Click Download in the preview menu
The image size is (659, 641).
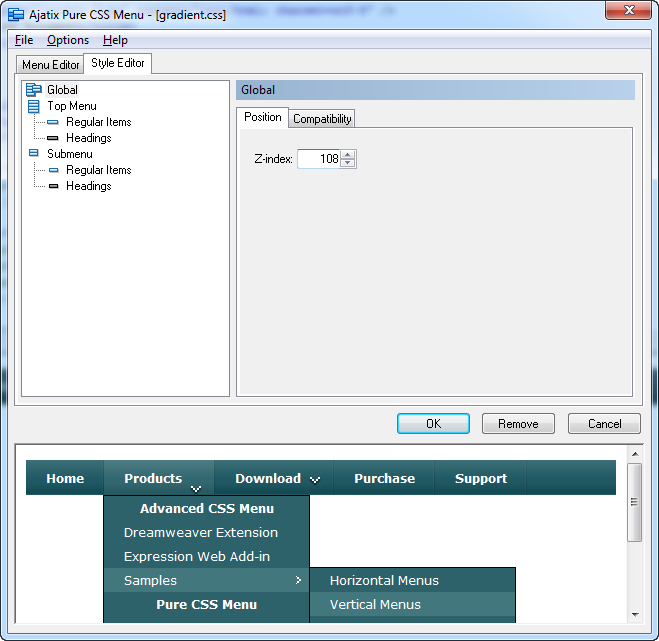[274, 478]
